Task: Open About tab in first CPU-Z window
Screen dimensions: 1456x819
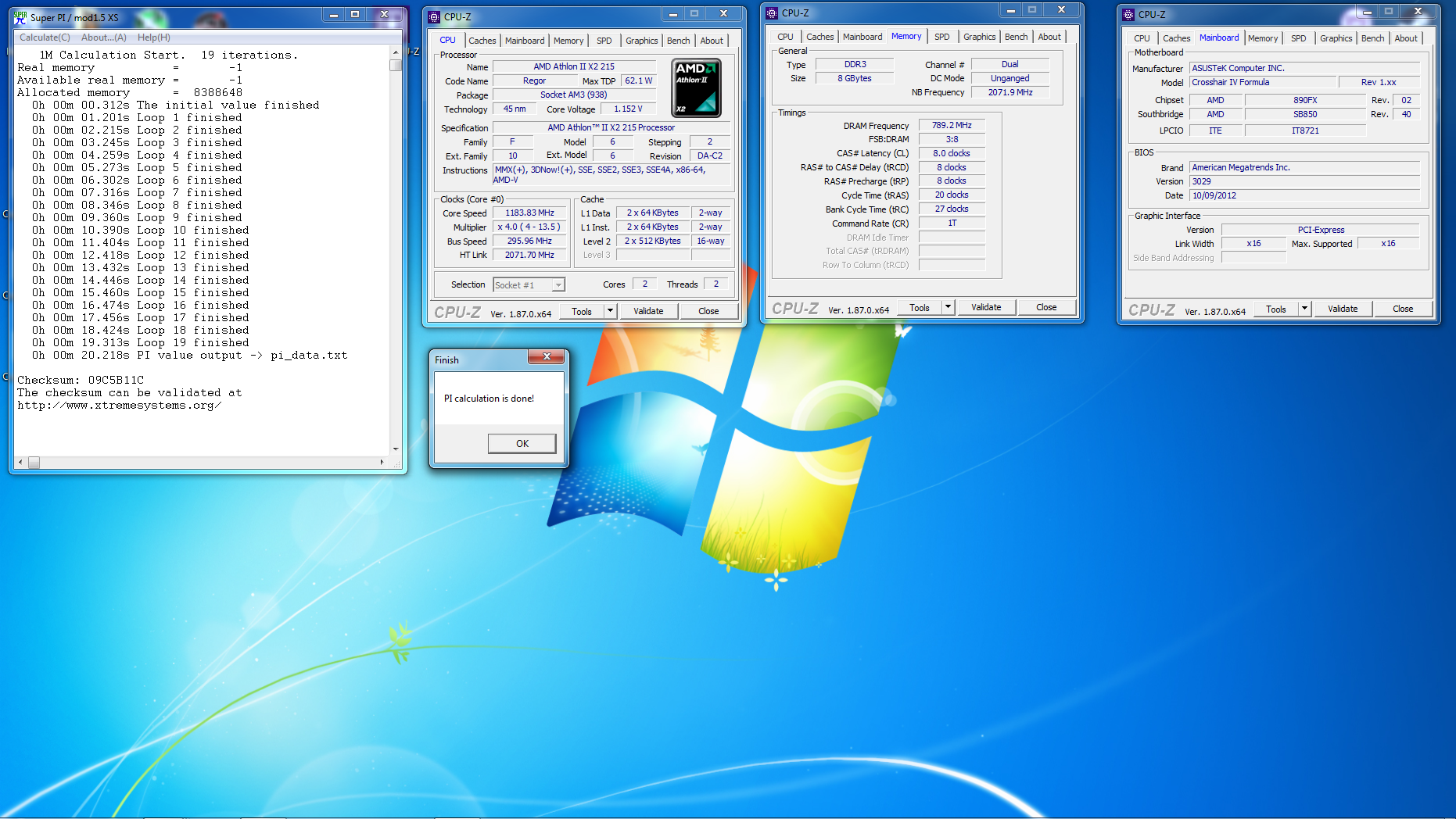Action: click(x=712, y=41)
